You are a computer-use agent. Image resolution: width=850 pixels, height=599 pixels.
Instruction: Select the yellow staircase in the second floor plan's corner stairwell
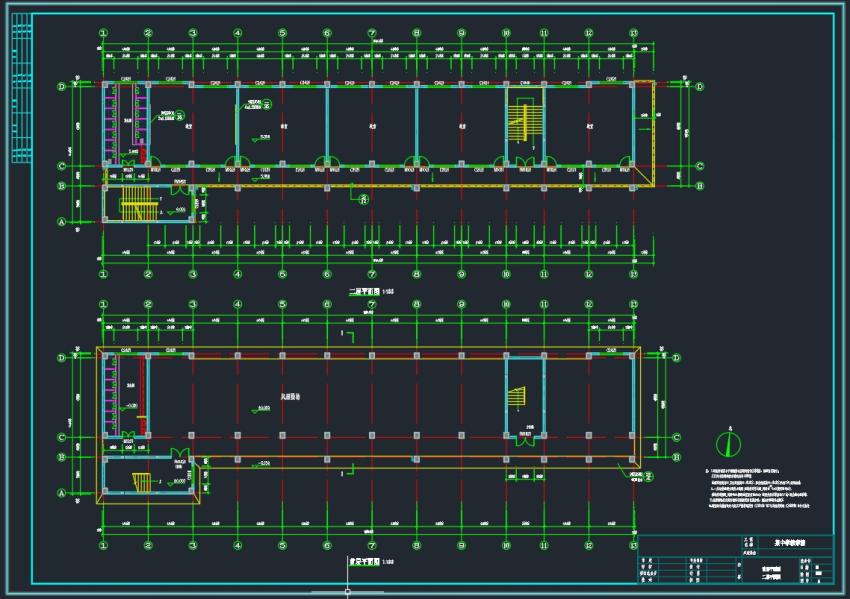(x=139, y=204)
